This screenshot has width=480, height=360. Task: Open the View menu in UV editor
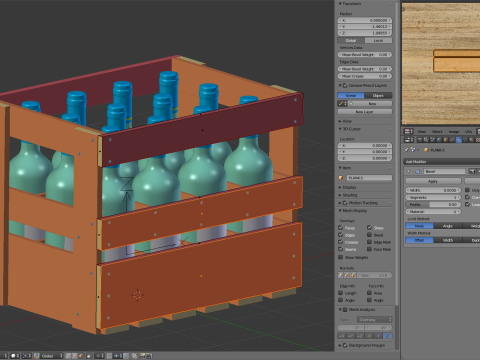(x=422, y=132)
